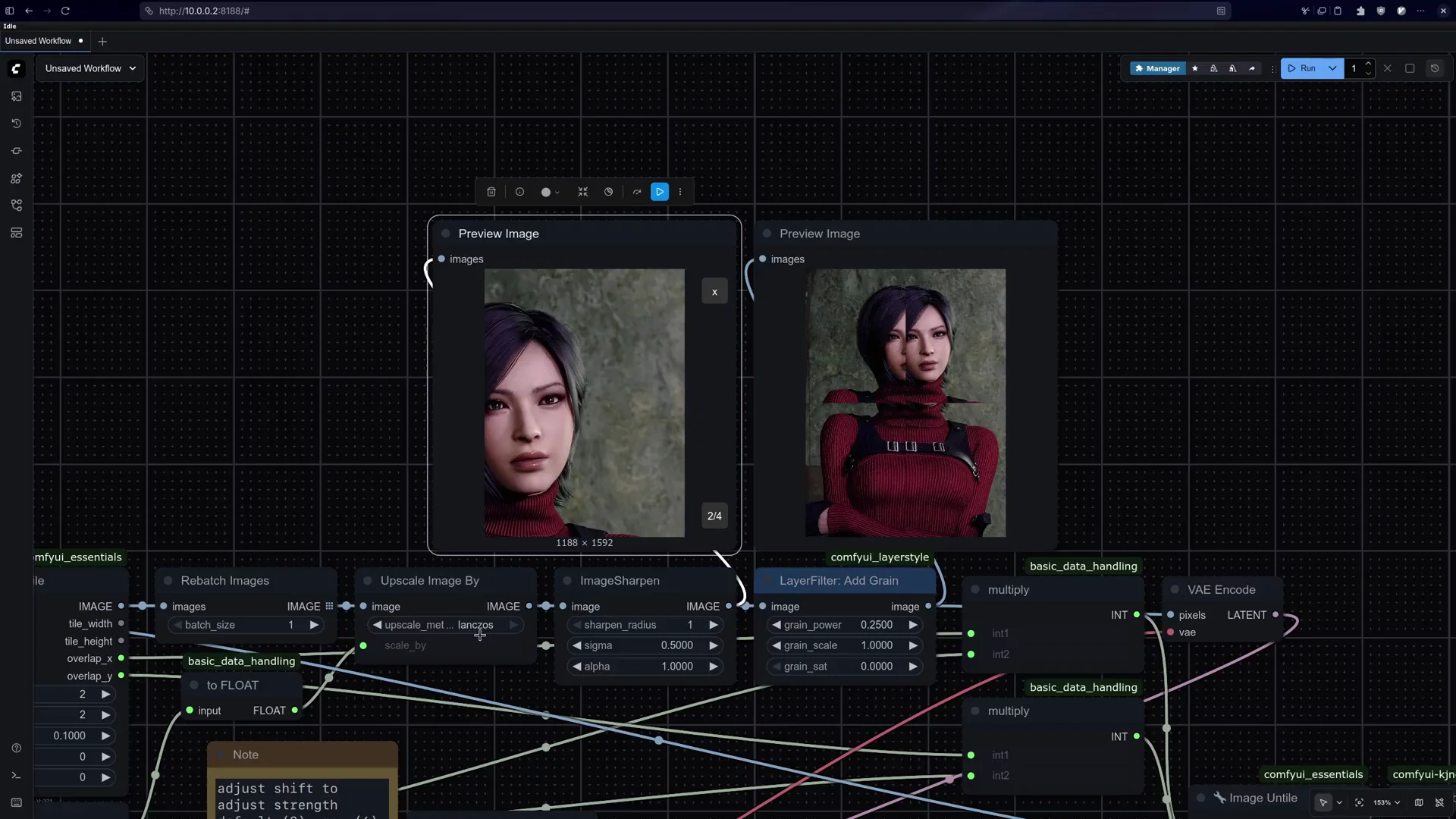Toggle collapse on the VAE Encode node
Image resolution: width=1456 pixels, height=819 pixels.
tap(1175, 589)
